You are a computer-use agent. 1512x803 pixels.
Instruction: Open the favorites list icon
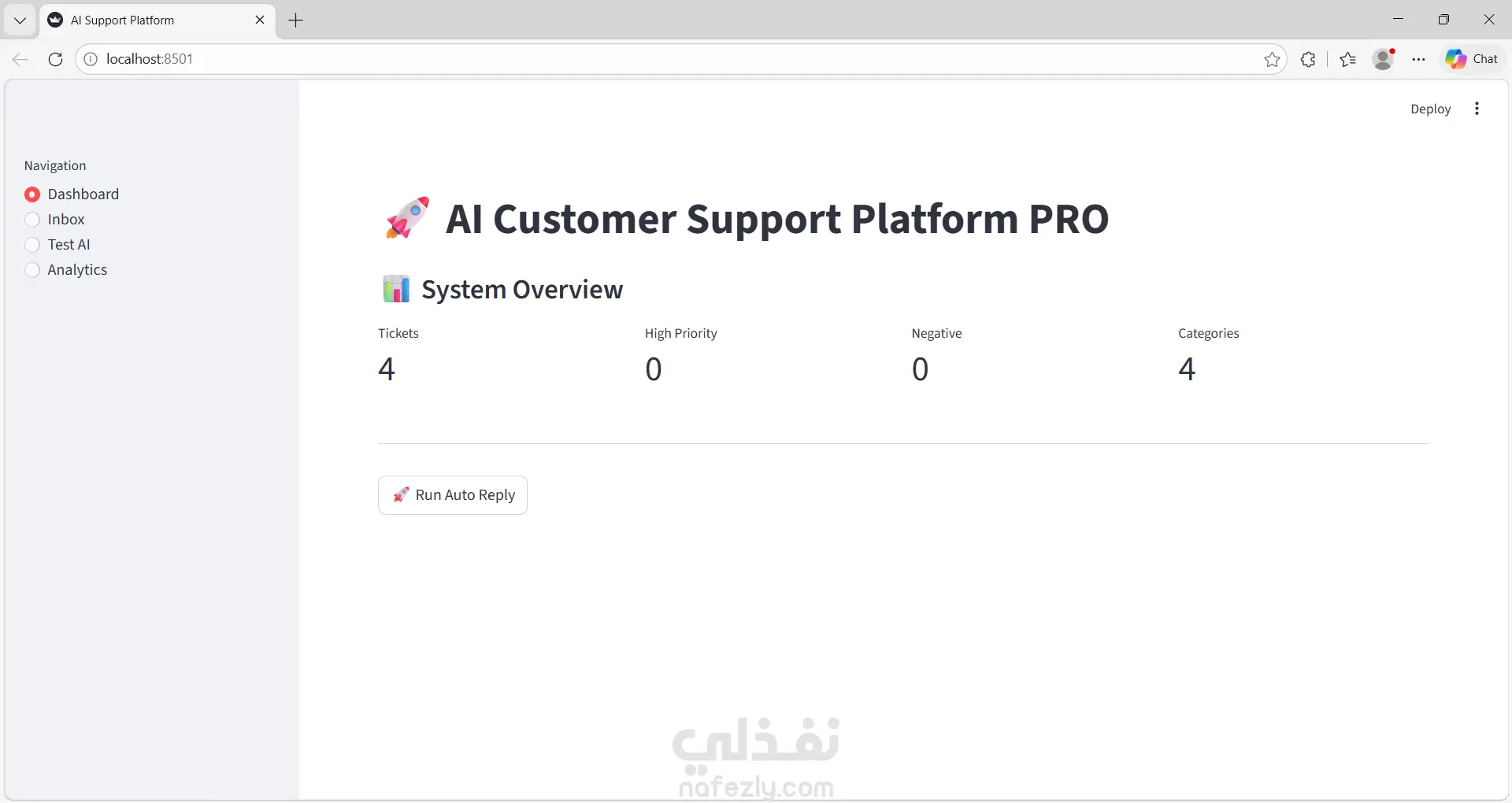[1348, 59]
